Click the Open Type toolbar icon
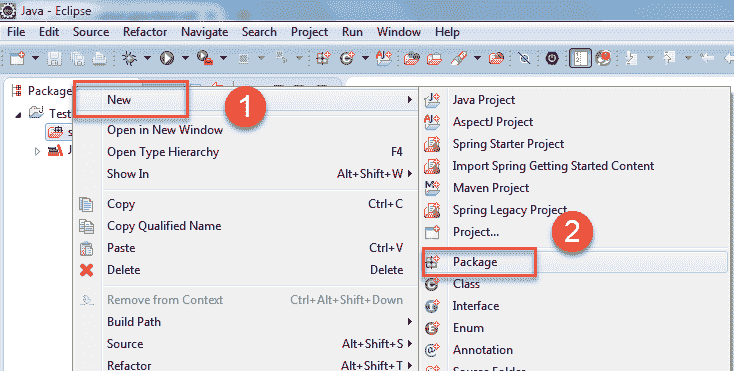This screenshot has width=734, height=371. 411,58
